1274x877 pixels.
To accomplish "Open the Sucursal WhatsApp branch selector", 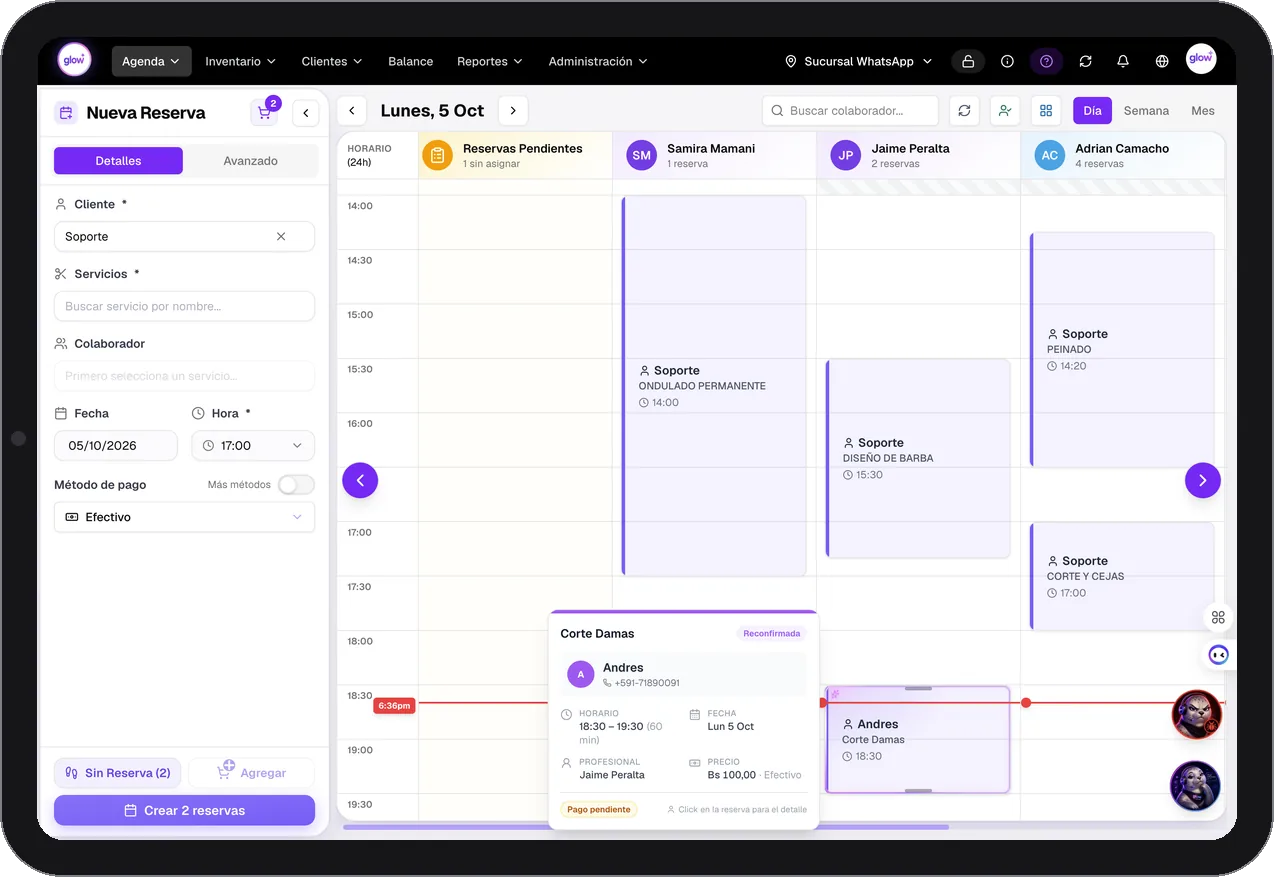I will [859, 61].
